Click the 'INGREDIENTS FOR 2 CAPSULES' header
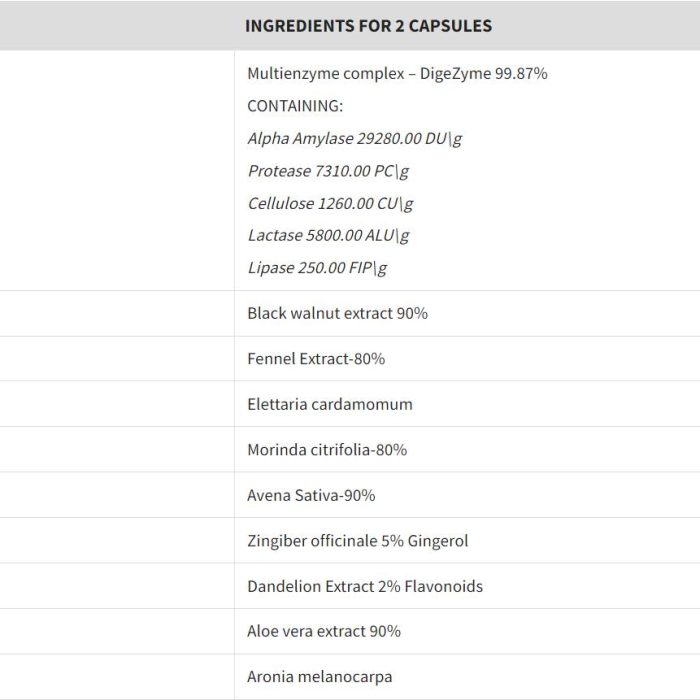 368,26
